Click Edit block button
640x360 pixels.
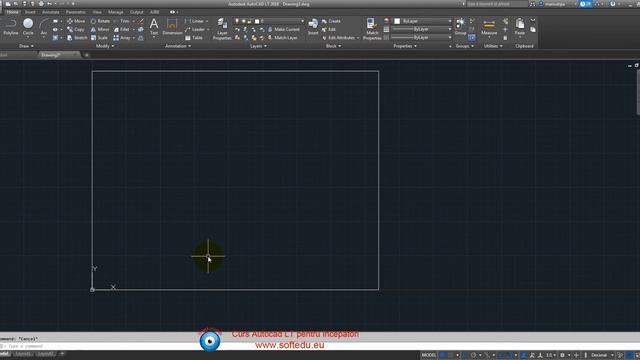tap(329, 29)
